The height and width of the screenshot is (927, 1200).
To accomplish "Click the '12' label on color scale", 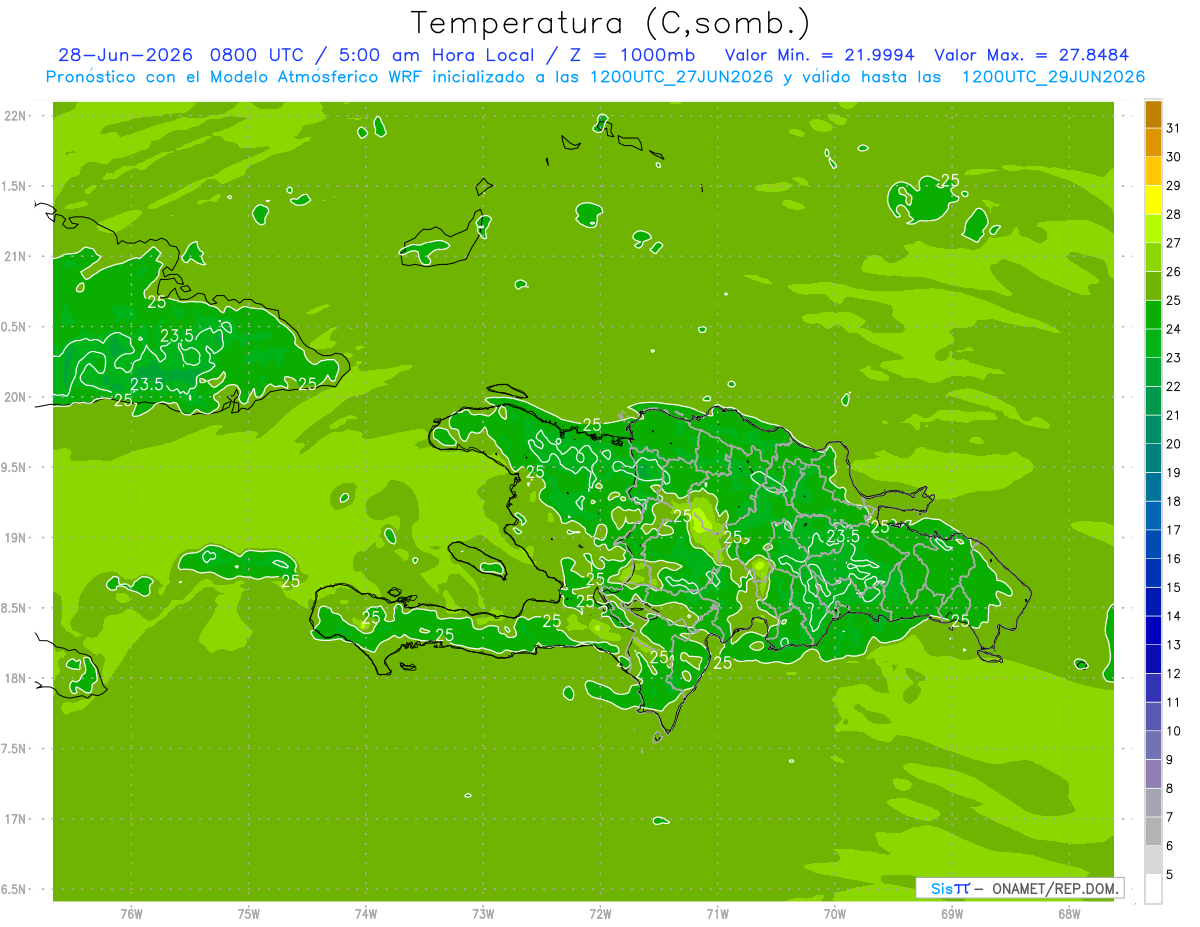I will click(1174, 674).
